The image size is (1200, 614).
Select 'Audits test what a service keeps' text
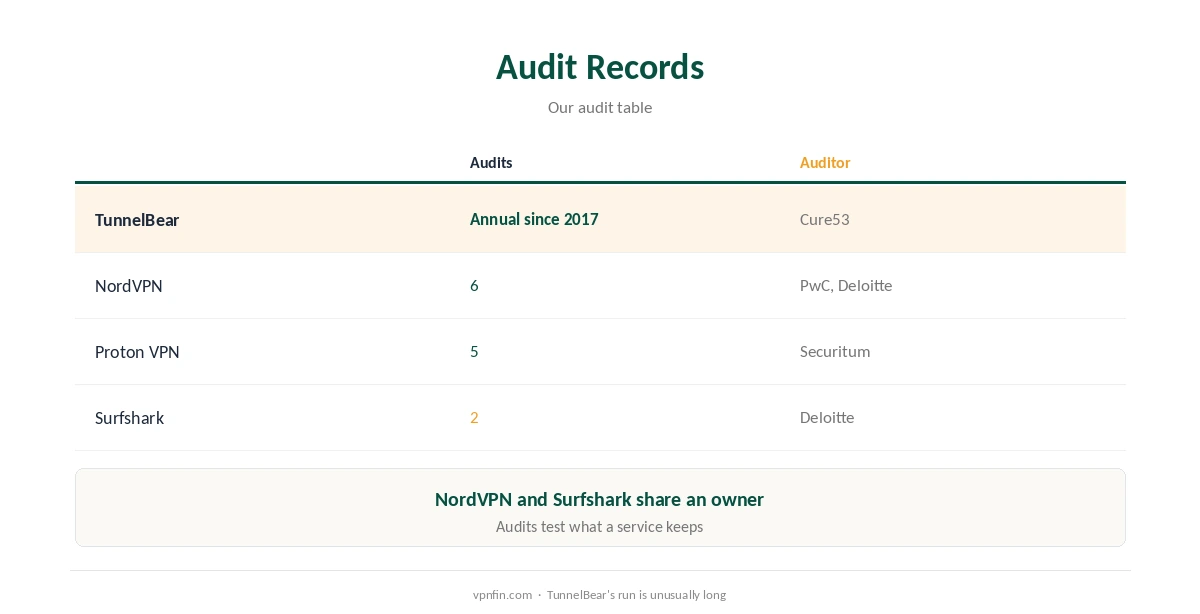(600, 526)
